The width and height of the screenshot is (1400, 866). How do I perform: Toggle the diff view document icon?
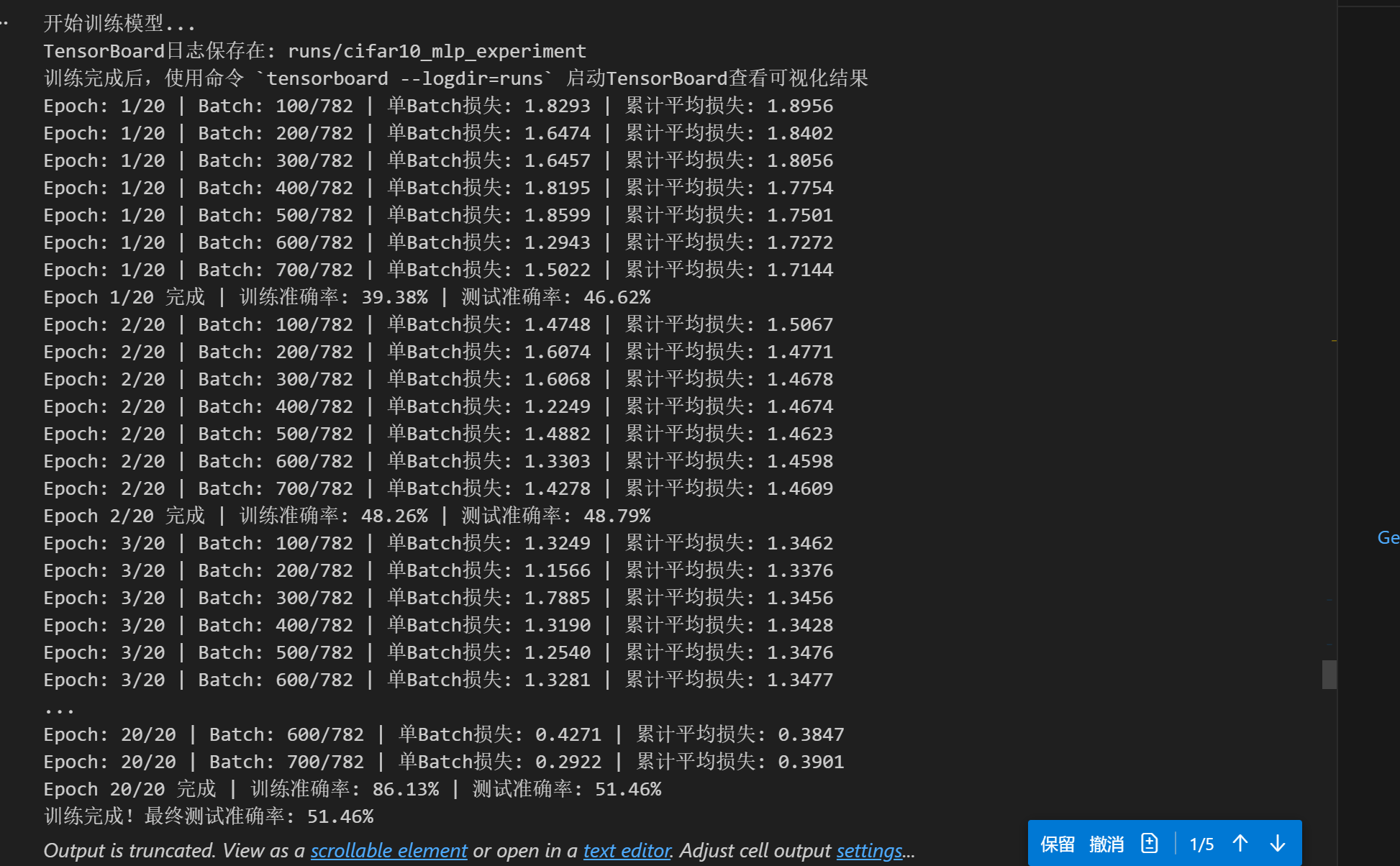[1150, 843]
